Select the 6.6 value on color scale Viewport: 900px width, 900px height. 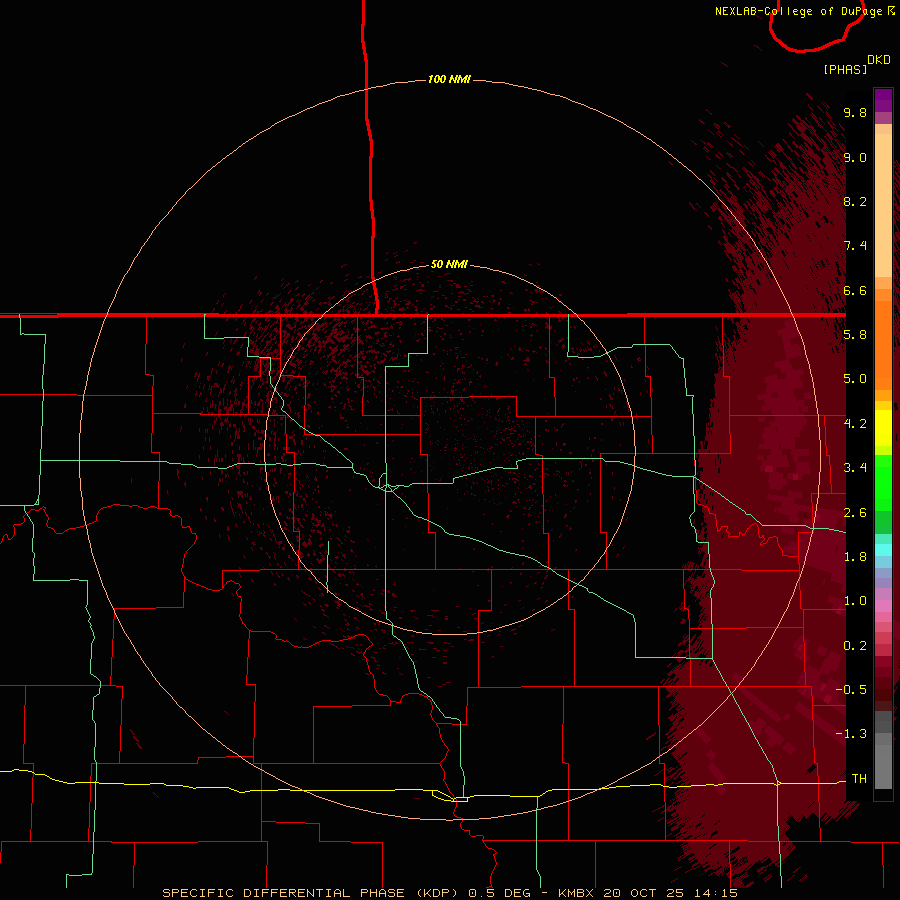855,290
